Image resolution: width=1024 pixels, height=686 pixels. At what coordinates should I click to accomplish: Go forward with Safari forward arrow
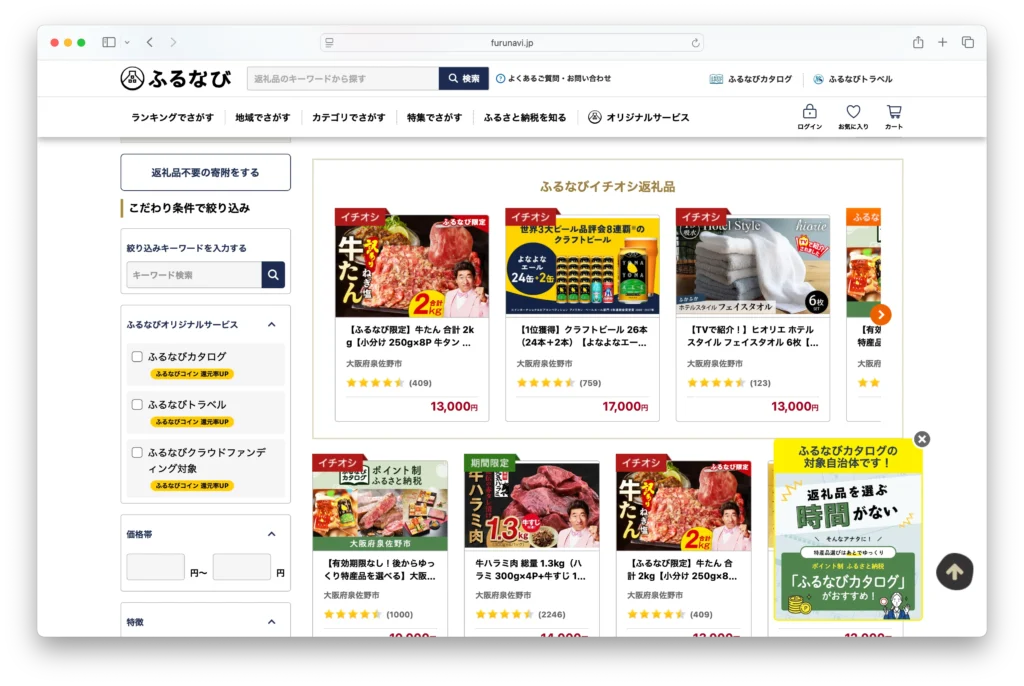[173, 42]
